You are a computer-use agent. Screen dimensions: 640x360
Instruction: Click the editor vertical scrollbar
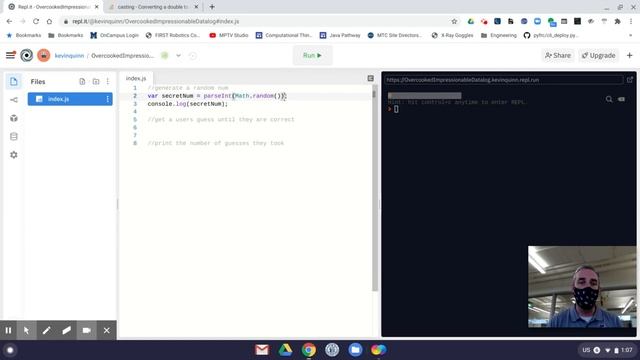click(x=375, y=188)
